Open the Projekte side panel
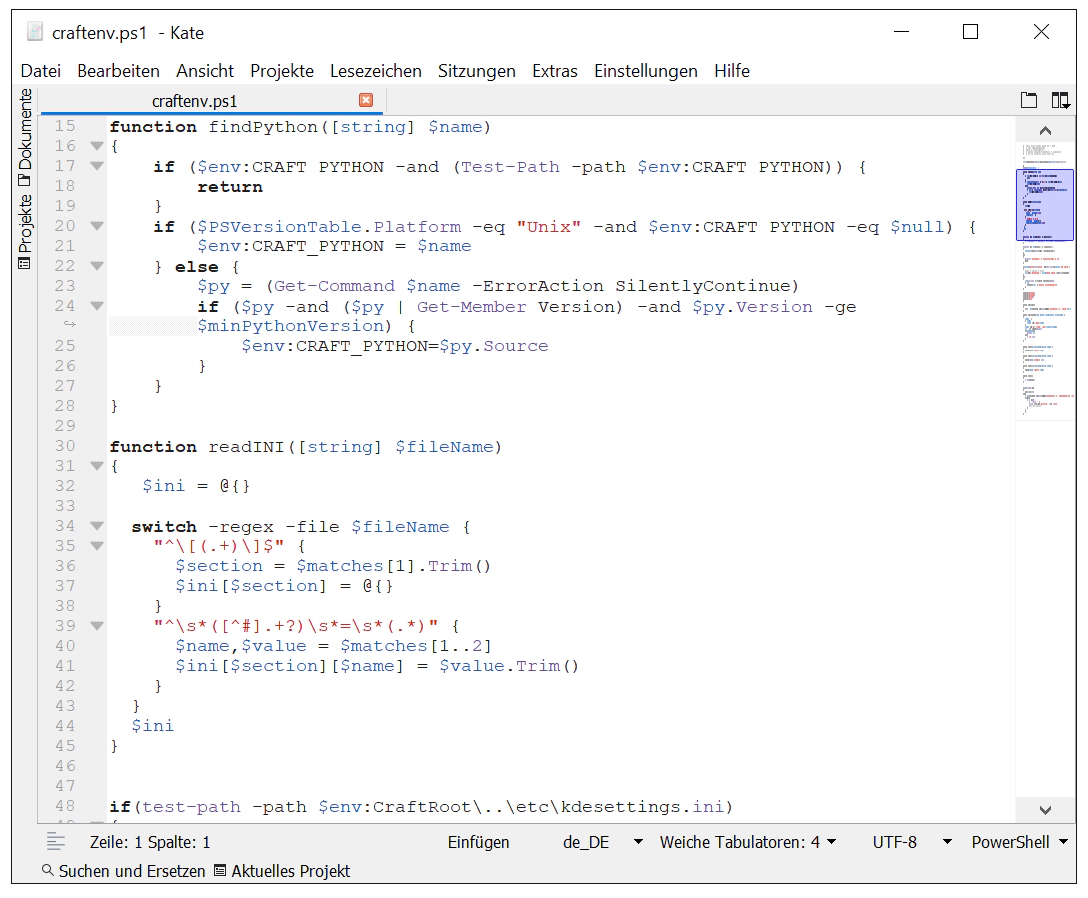The image size is (1088, 898). tap(25, 232)
